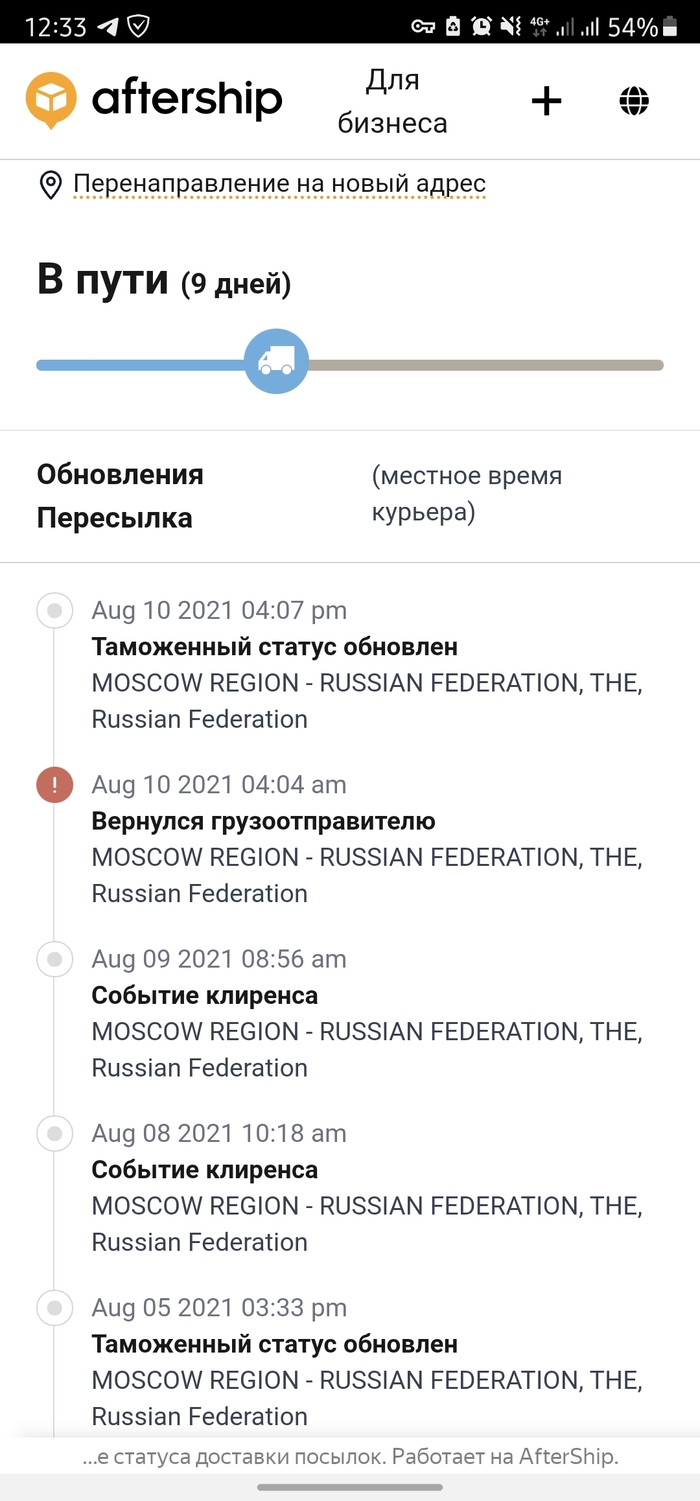Click the red exclamation alert marker
The width and height of the screenshot is (700, 1501).
(x=55, y=785)
